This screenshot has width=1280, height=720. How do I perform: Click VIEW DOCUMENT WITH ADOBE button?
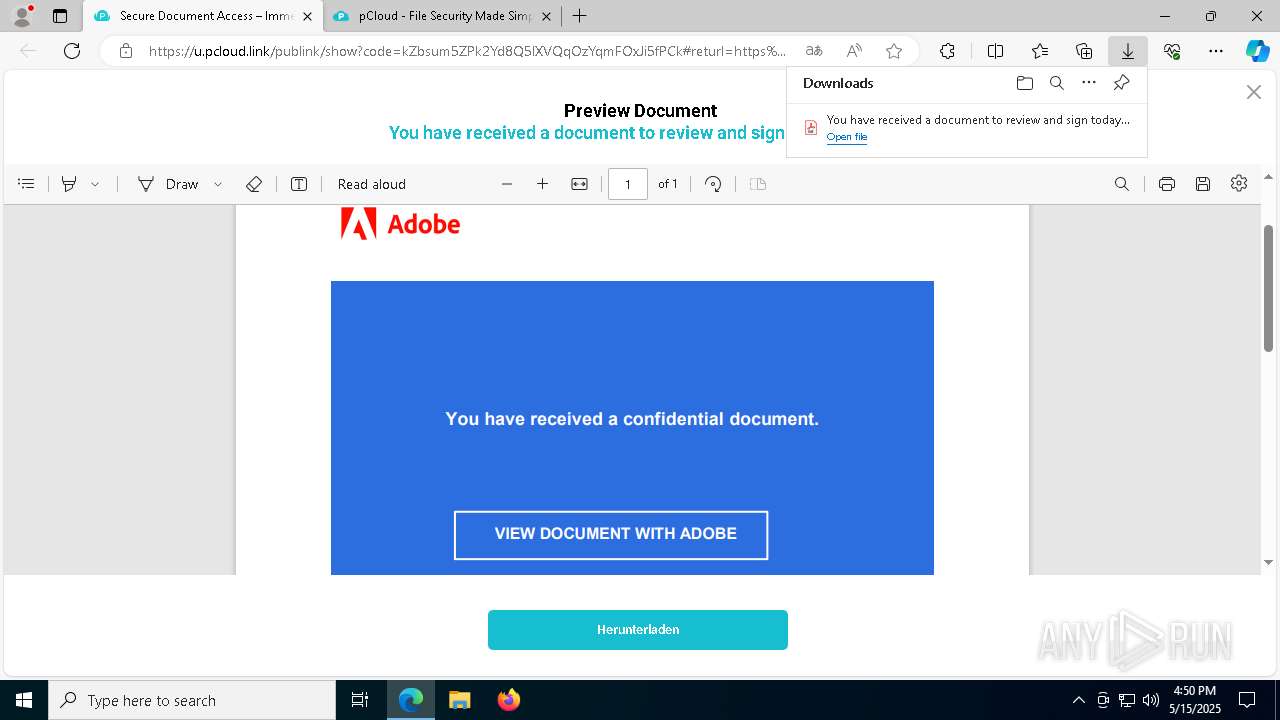[611, 535]
